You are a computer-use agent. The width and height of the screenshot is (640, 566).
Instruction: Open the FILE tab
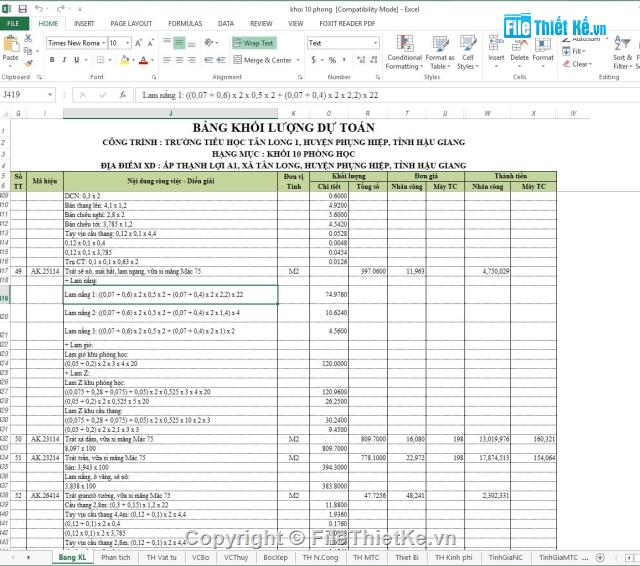13,24
